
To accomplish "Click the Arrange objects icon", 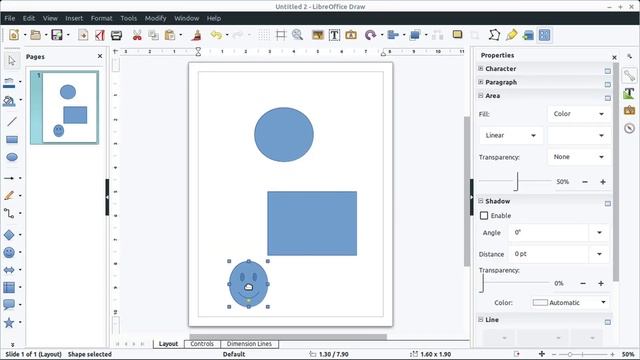I will coord(415,35).
